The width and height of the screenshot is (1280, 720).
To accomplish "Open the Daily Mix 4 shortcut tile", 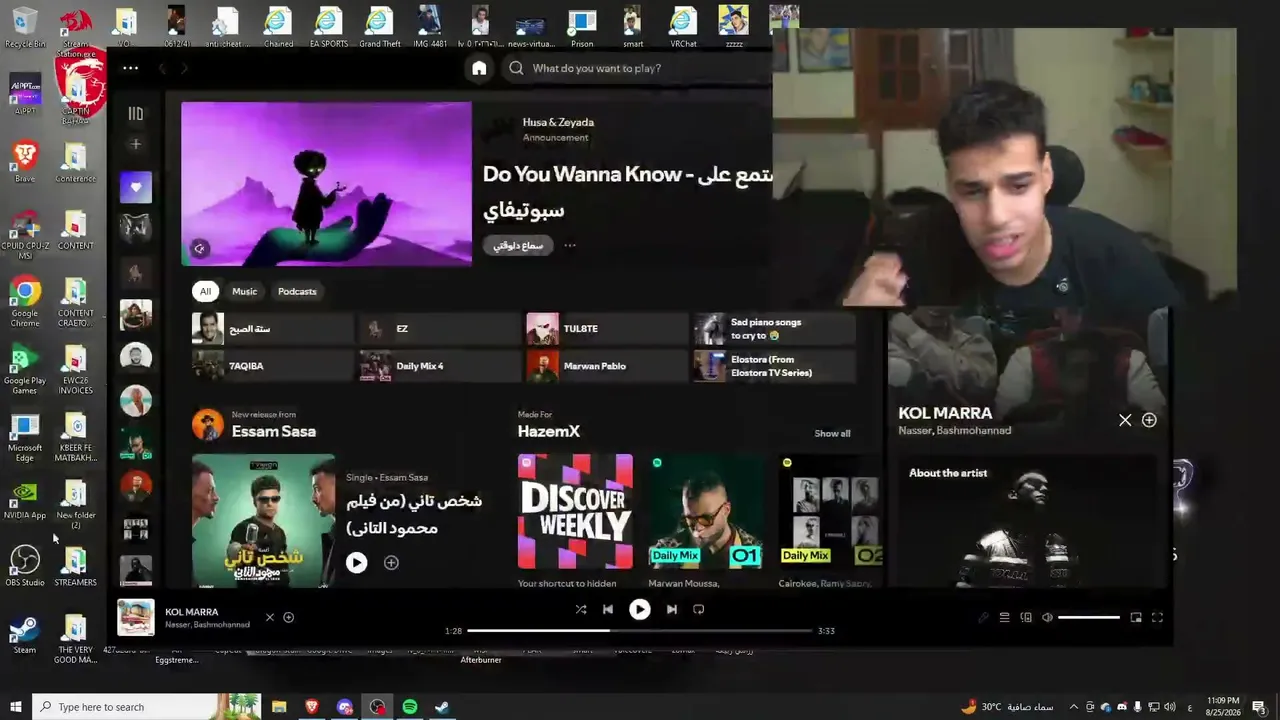I will tap(441, 366).
